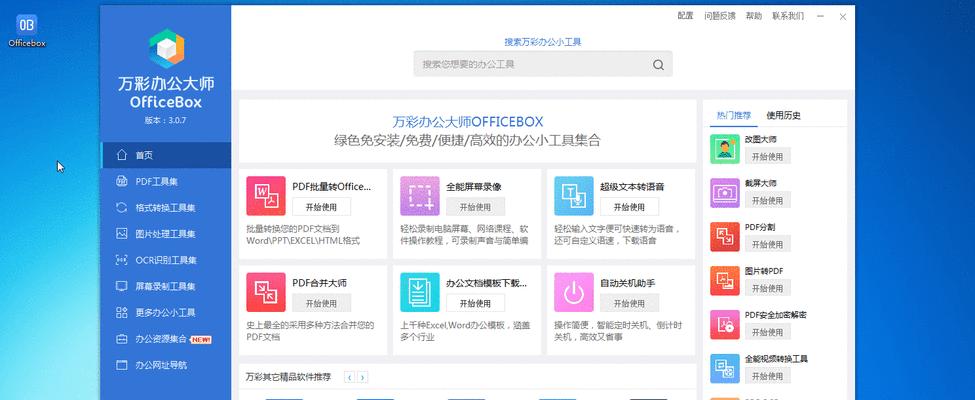Click the 超级文本转语音 tool icon

pyautogui.click(x=573, y=196)
